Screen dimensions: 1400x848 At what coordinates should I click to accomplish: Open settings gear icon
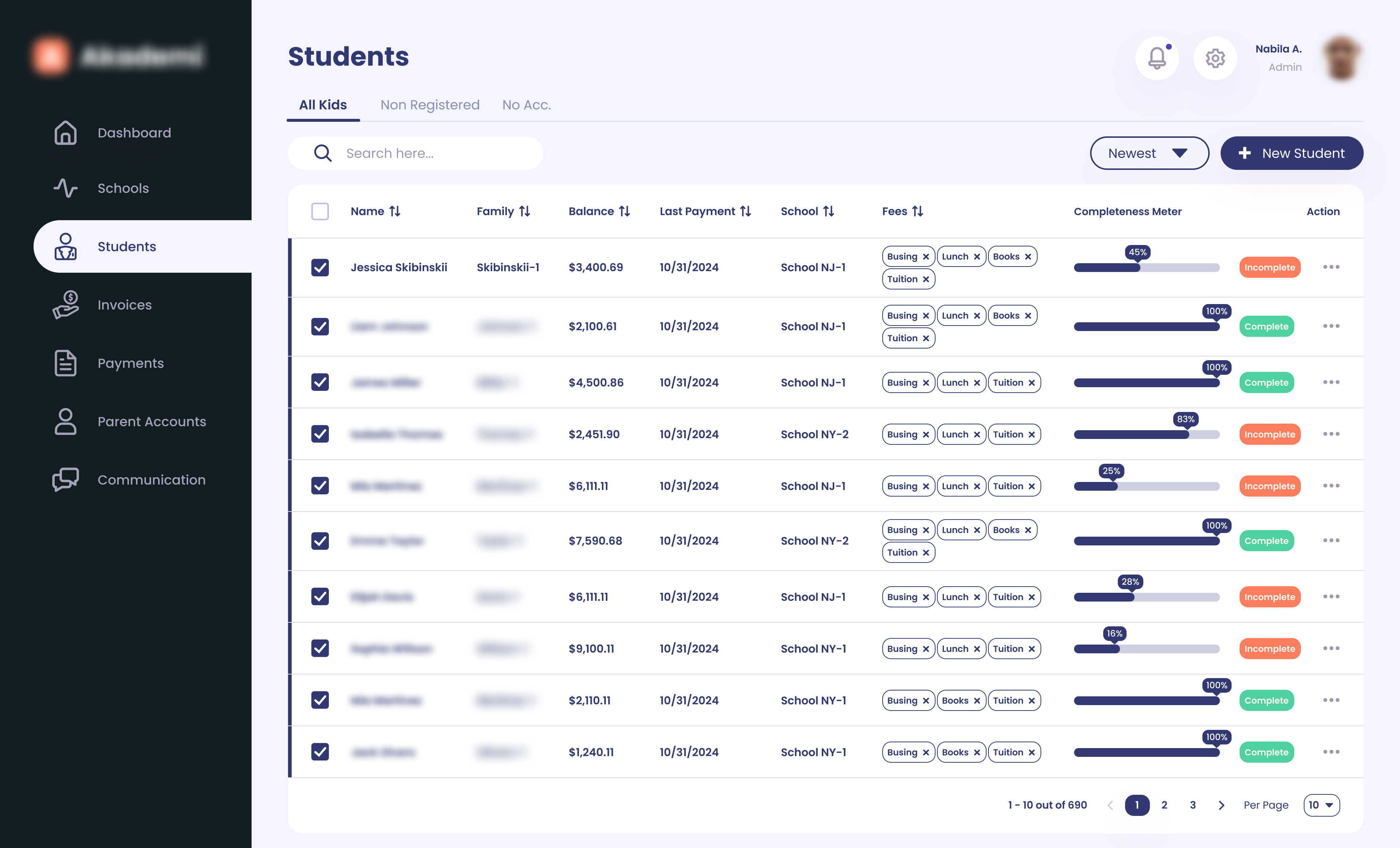coord(1215,58)
